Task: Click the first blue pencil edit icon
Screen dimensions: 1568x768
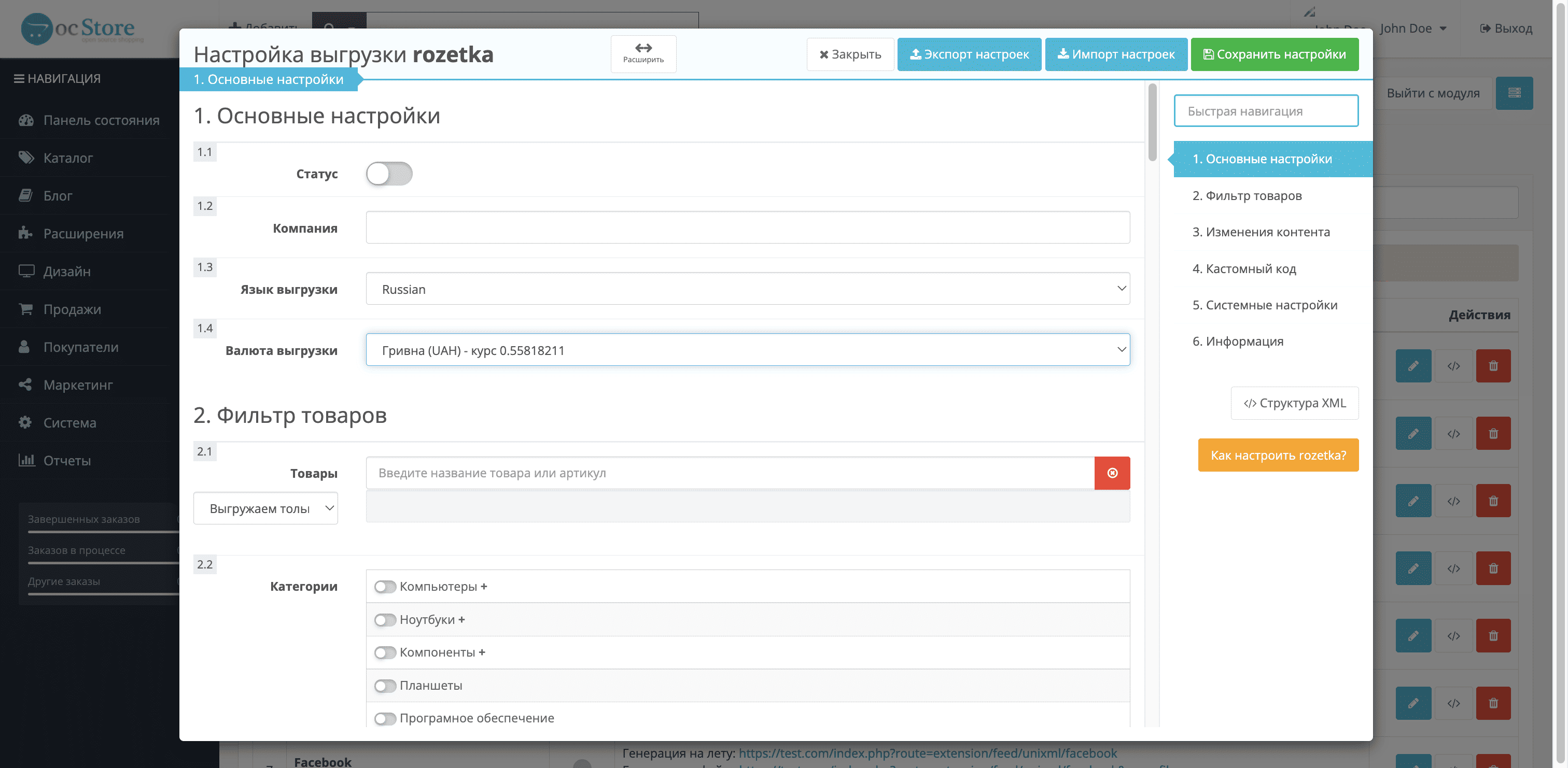Action: [1413, 366]
